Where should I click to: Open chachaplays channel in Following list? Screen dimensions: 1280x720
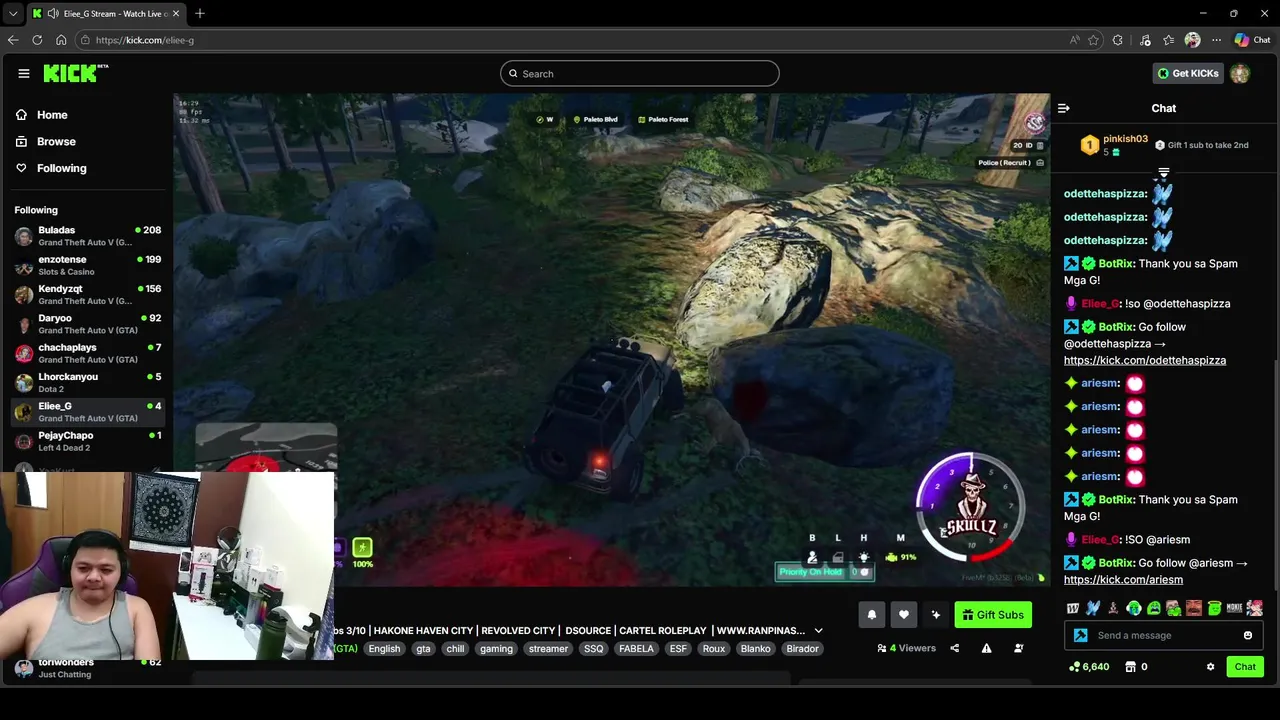click(88, 353)
